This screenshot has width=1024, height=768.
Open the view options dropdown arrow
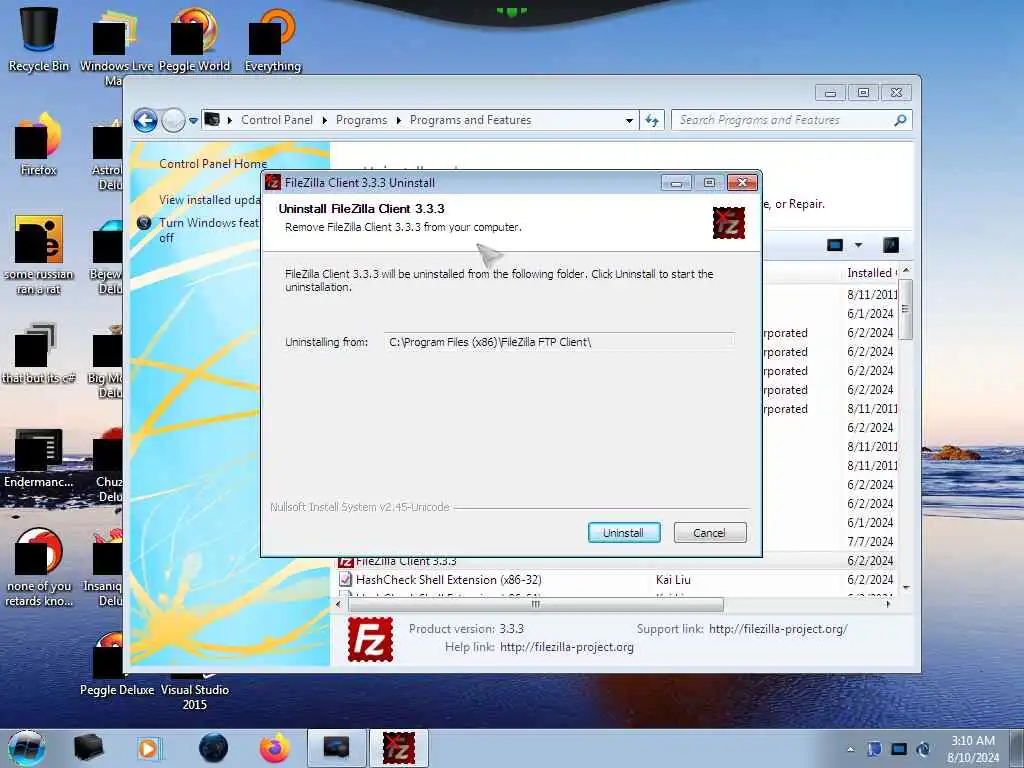point(858,246)
